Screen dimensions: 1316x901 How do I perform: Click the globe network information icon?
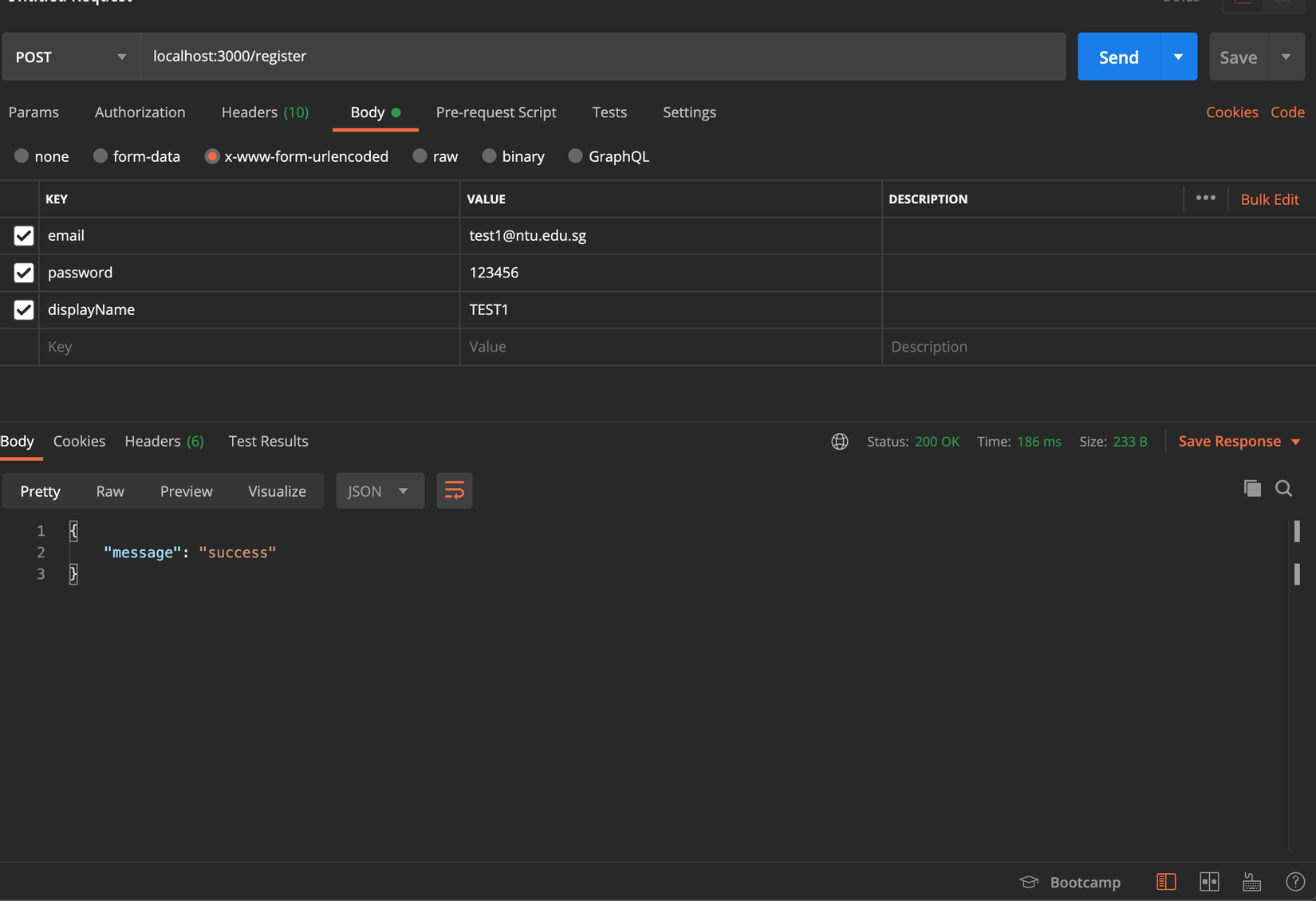coord(839,442)
